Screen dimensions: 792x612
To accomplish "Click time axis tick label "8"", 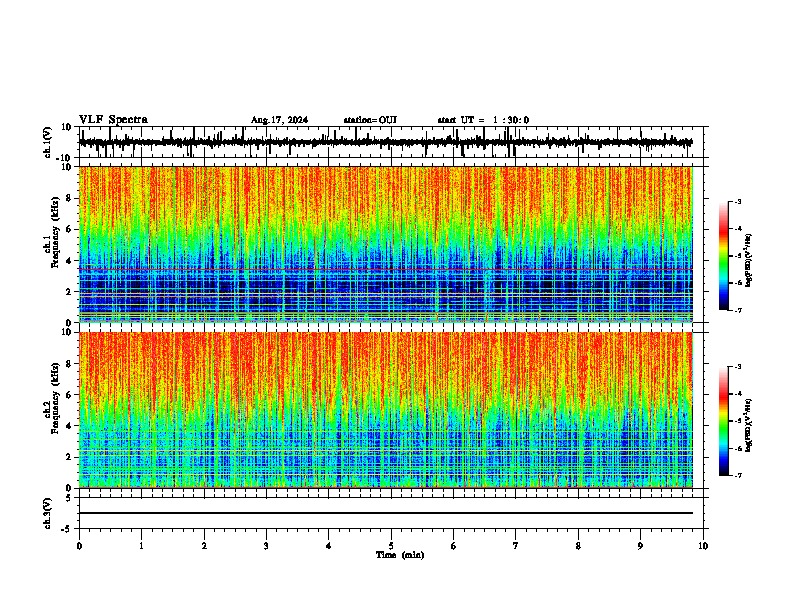I will point(578,546).
